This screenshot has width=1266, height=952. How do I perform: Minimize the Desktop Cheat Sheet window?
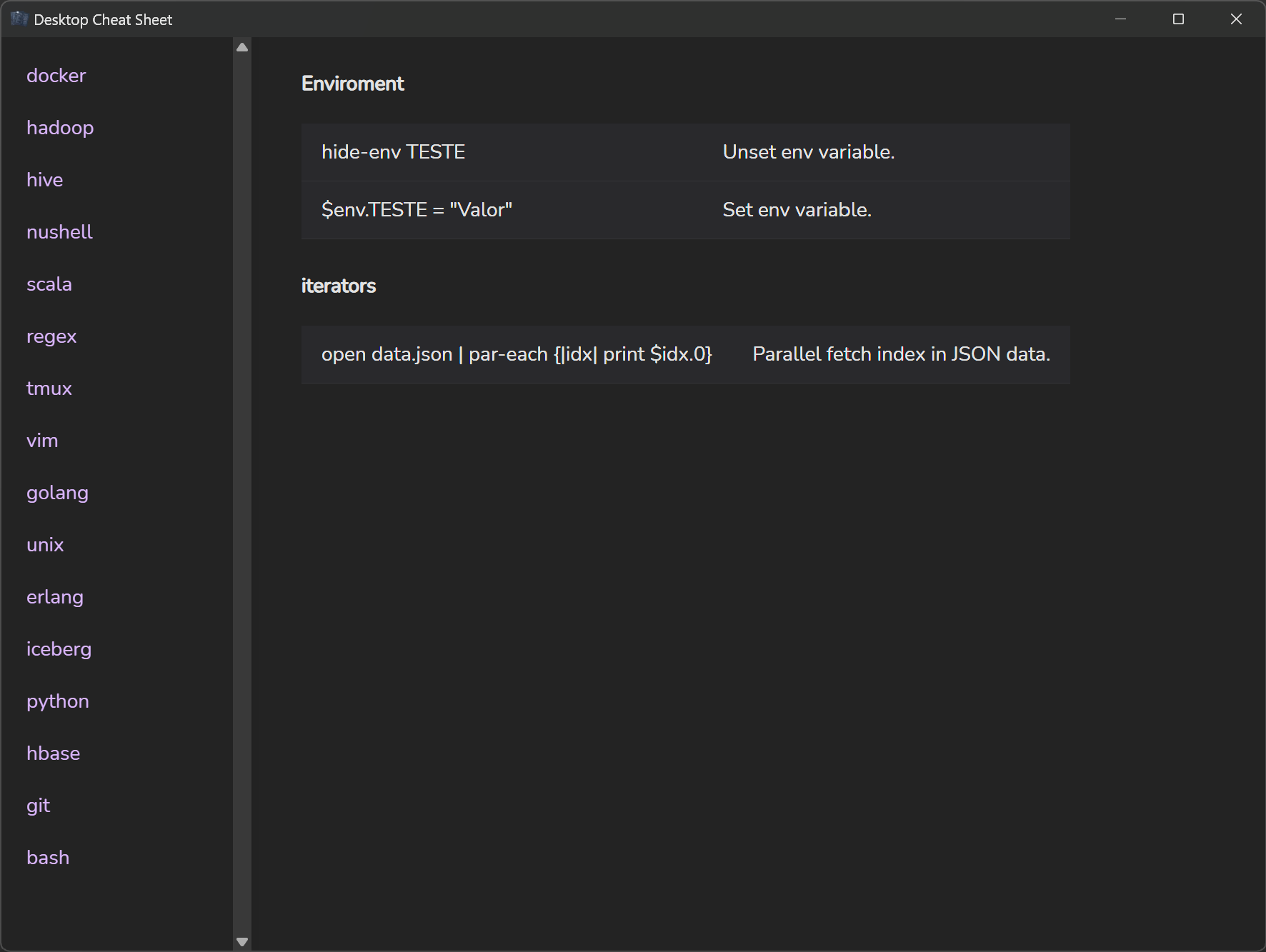click(1120, 19)
